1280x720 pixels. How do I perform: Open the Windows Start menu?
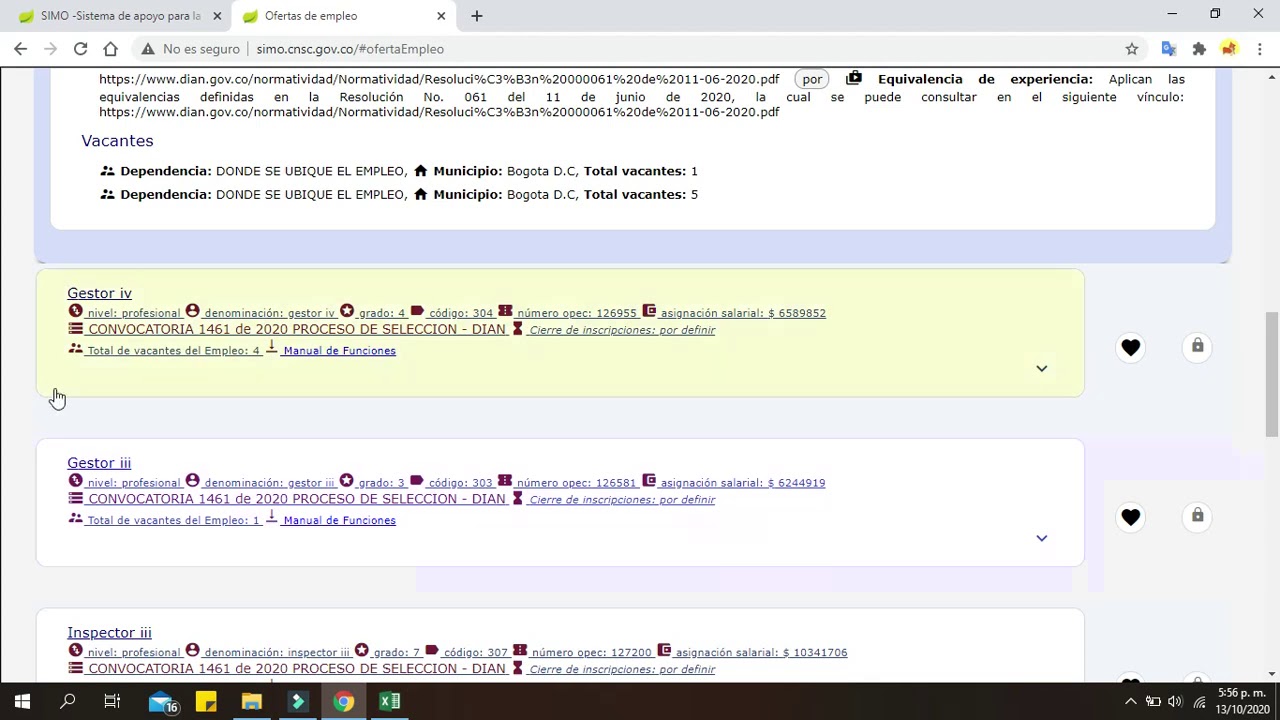(22, 702)
